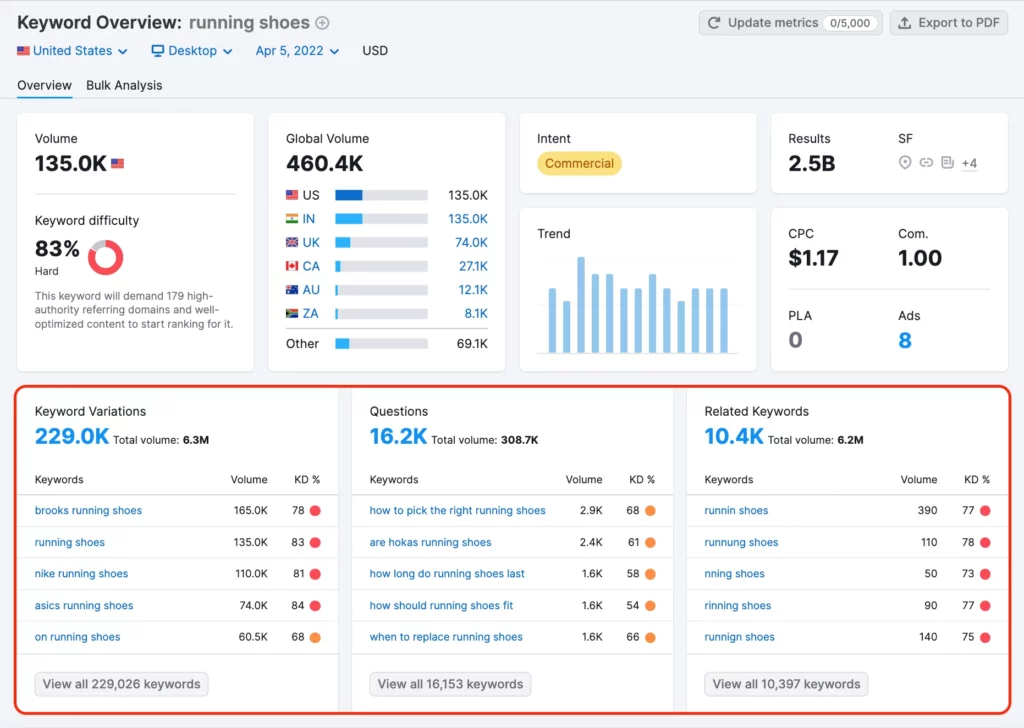Image resolution: width=1024 pixels, height=728 pixels.
Task: Open the rinning shoes related keyword
Action: [x=738, y=606]
